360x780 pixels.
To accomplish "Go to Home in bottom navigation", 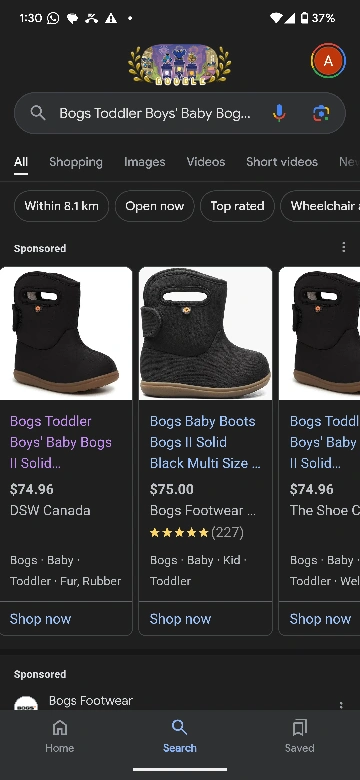I will coord(60,736).
